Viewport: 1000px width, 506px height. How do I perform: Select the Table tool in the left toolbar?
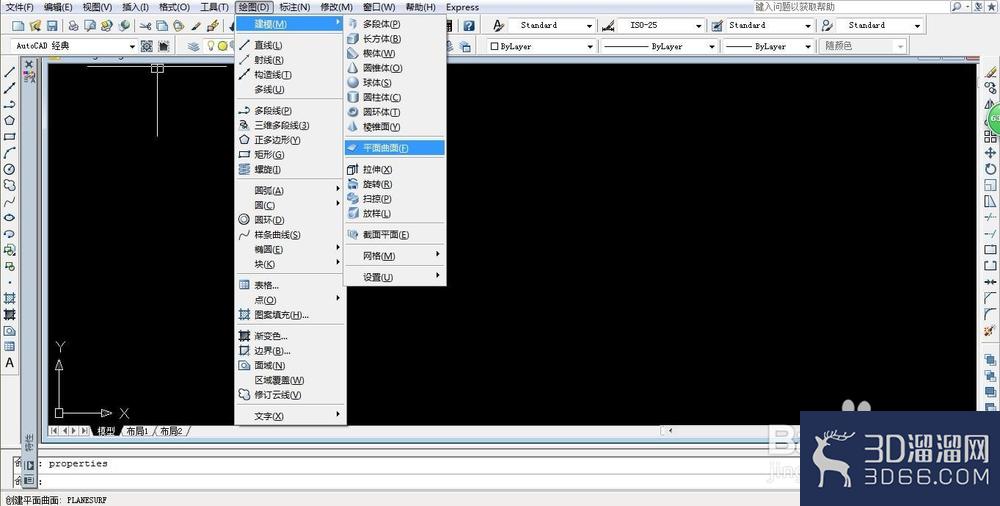[x=9, y=346]
